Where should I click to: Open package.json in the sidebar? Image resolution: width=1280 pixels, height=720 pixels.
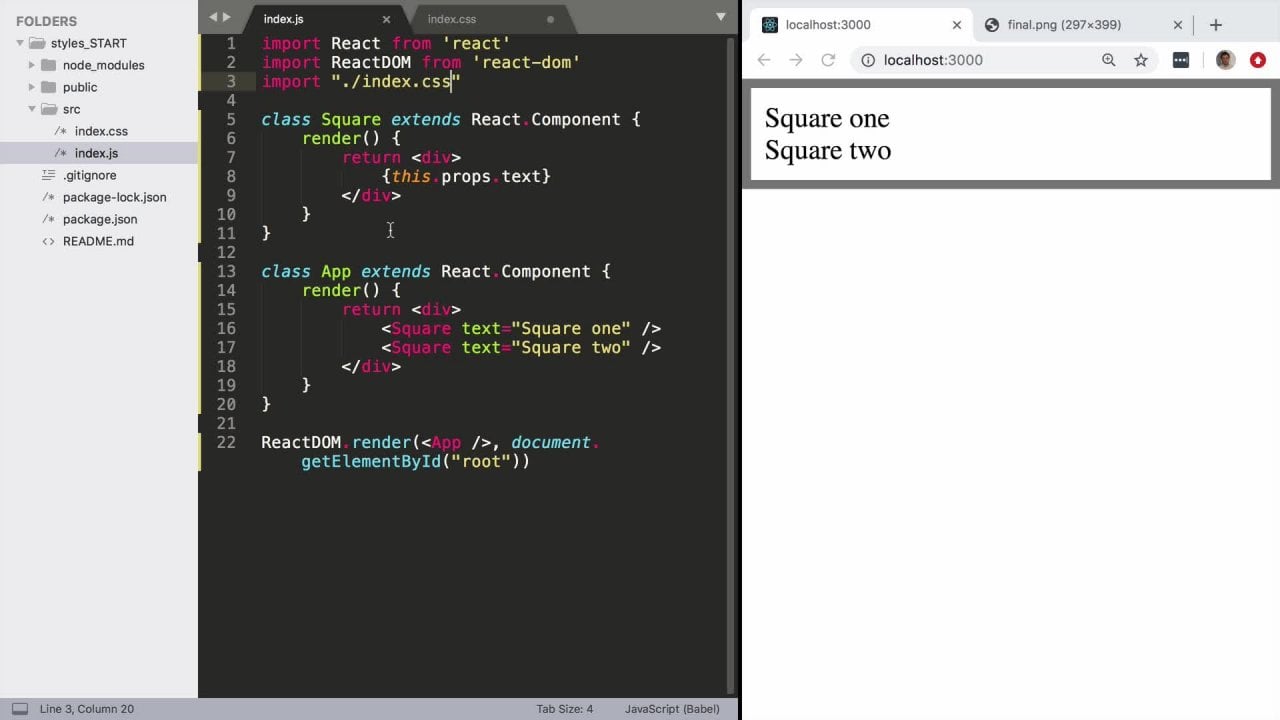pos(100,219)
